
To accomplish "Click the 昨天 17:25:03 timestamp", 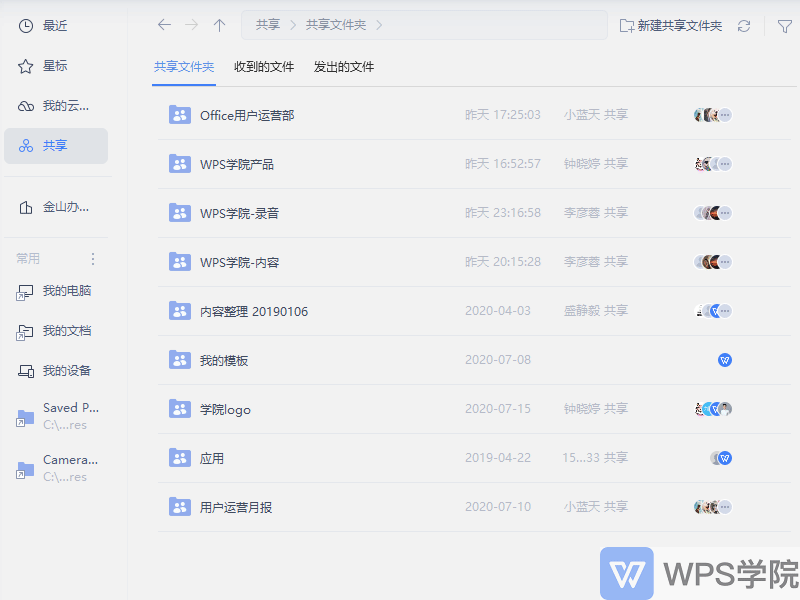I will (503, 115).
